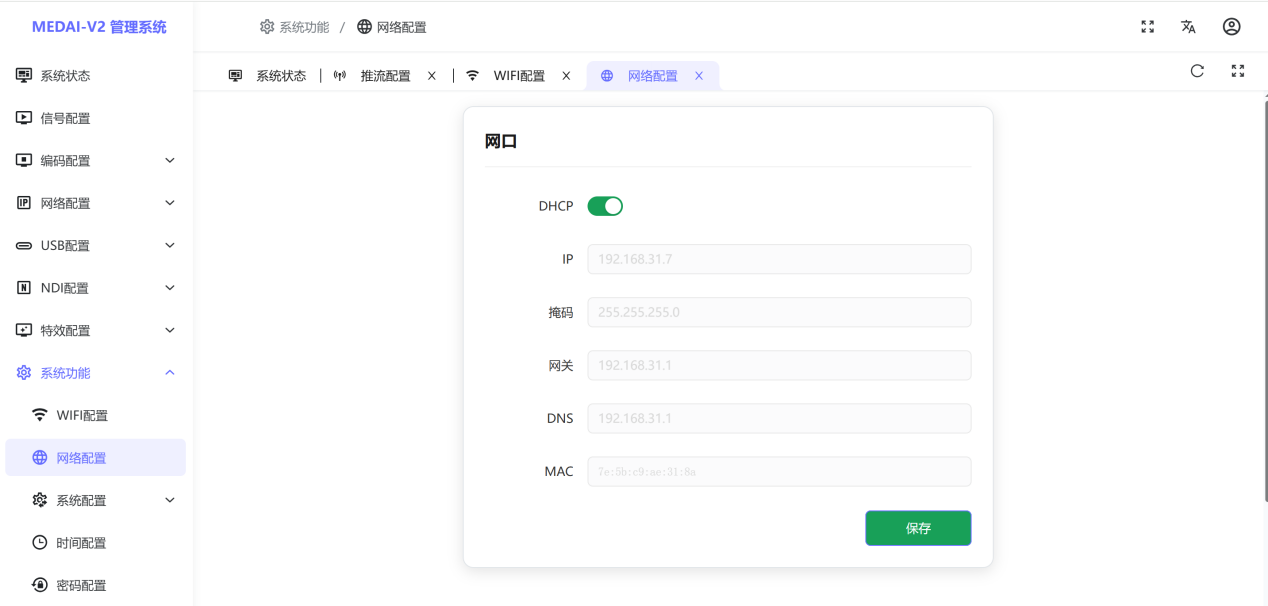The image size is (1268, 606).
Task: Click the MEDAI-V2 管理系统 logo title
Action: click(99, 27)
